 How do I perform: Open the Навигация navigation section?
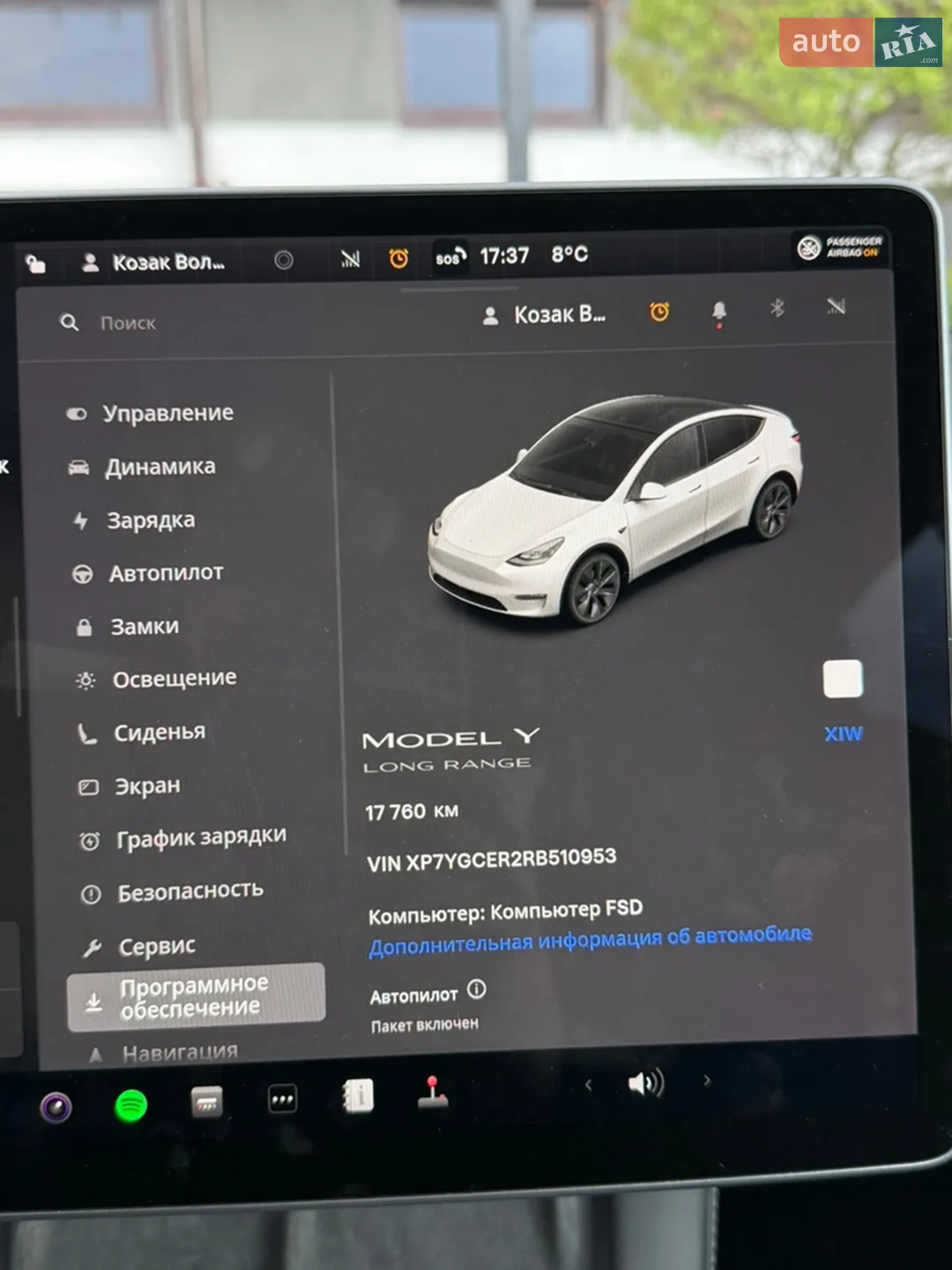point(163,1052)
